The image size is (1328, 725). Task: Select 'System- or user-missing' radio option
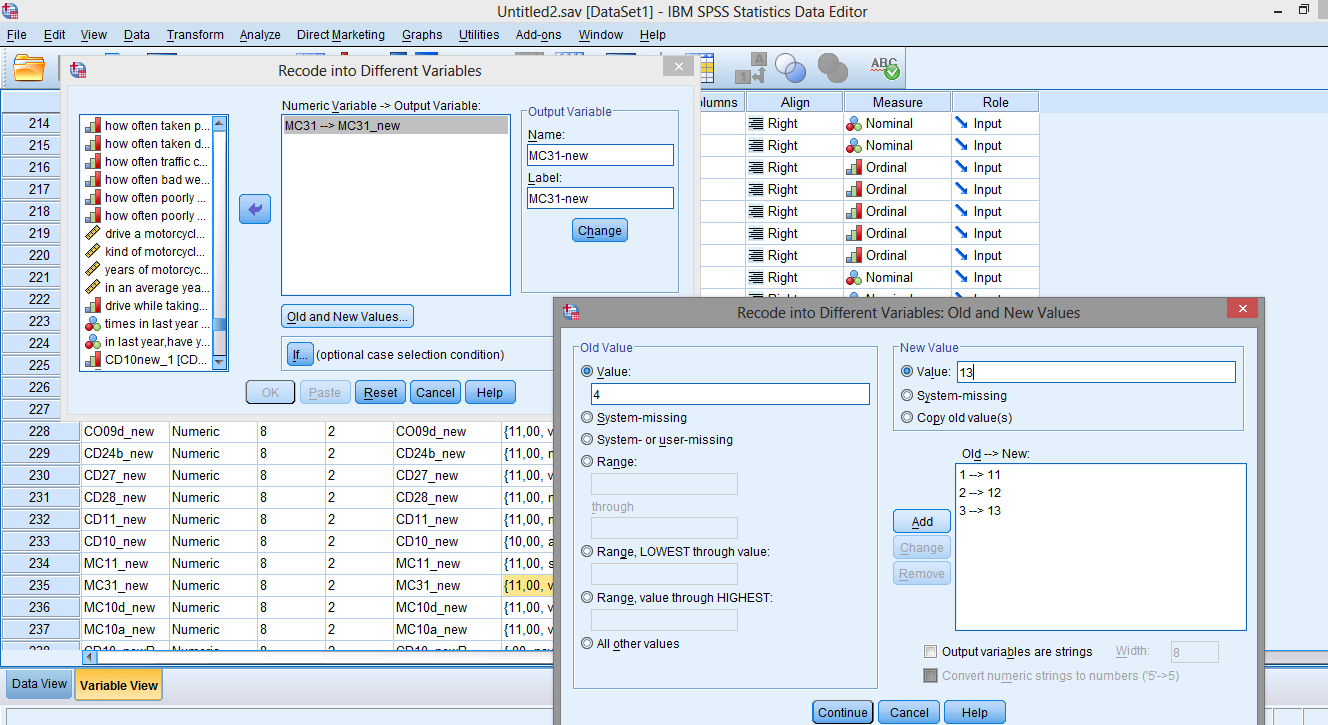coord(587,439)
